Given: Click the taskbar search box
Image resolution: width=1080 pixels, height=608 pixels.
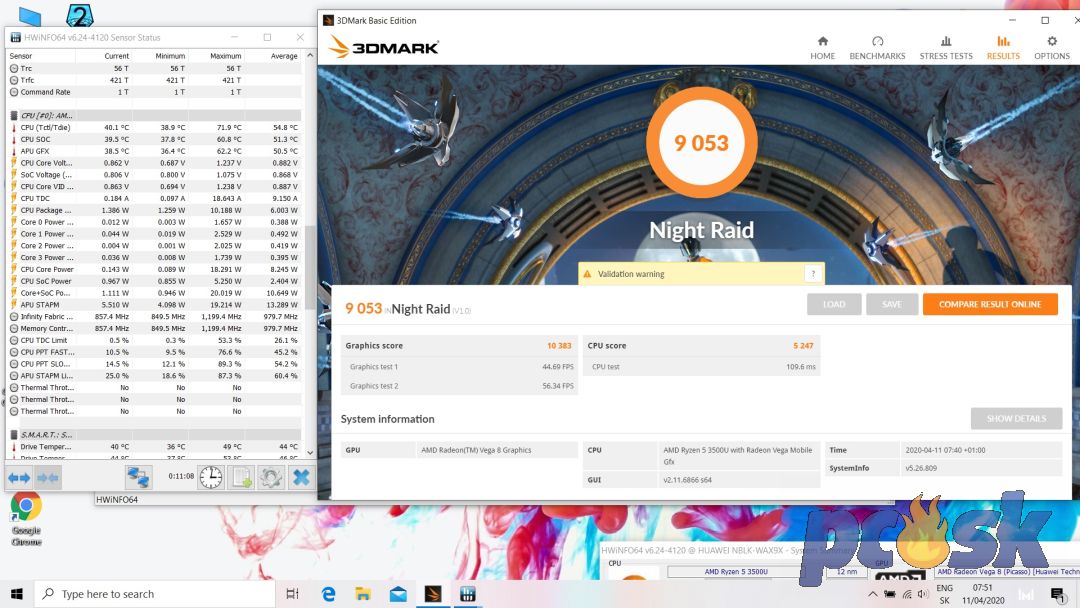Looking at the screenshot, I should click(x=154, y=594).
